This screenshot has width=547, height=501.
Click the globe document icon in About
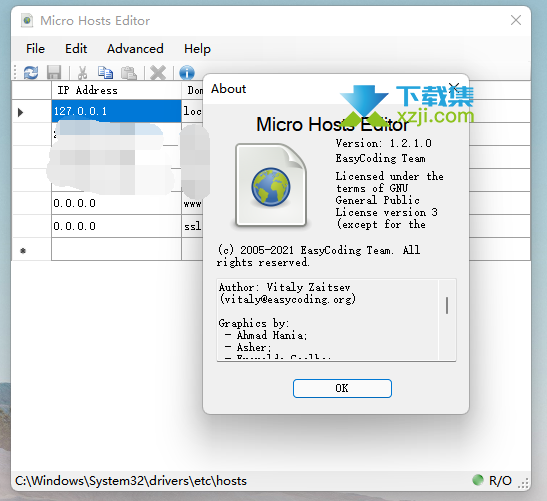coord(271,185)
